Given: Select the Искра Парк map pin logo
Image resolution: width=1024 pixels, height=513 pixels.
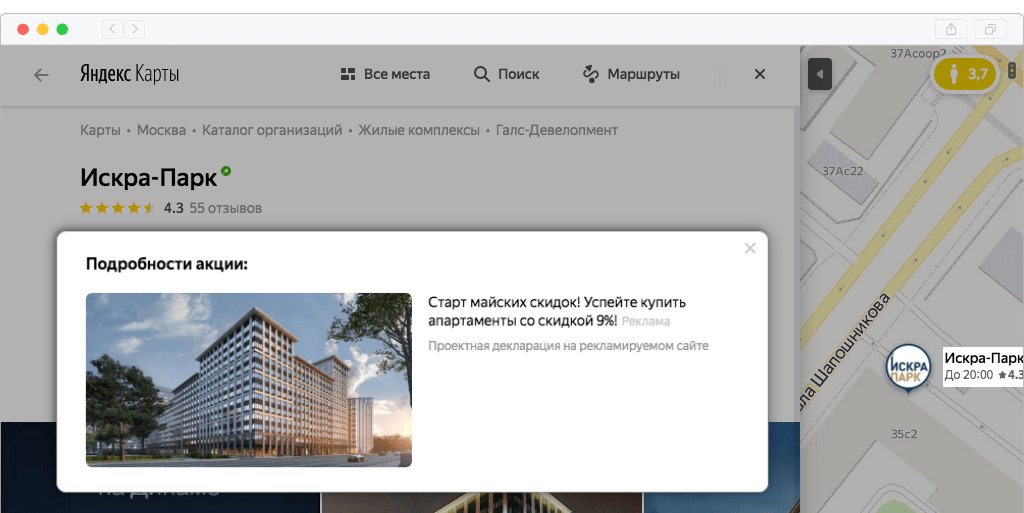Looking at the screenshot, I should (908, 368).
